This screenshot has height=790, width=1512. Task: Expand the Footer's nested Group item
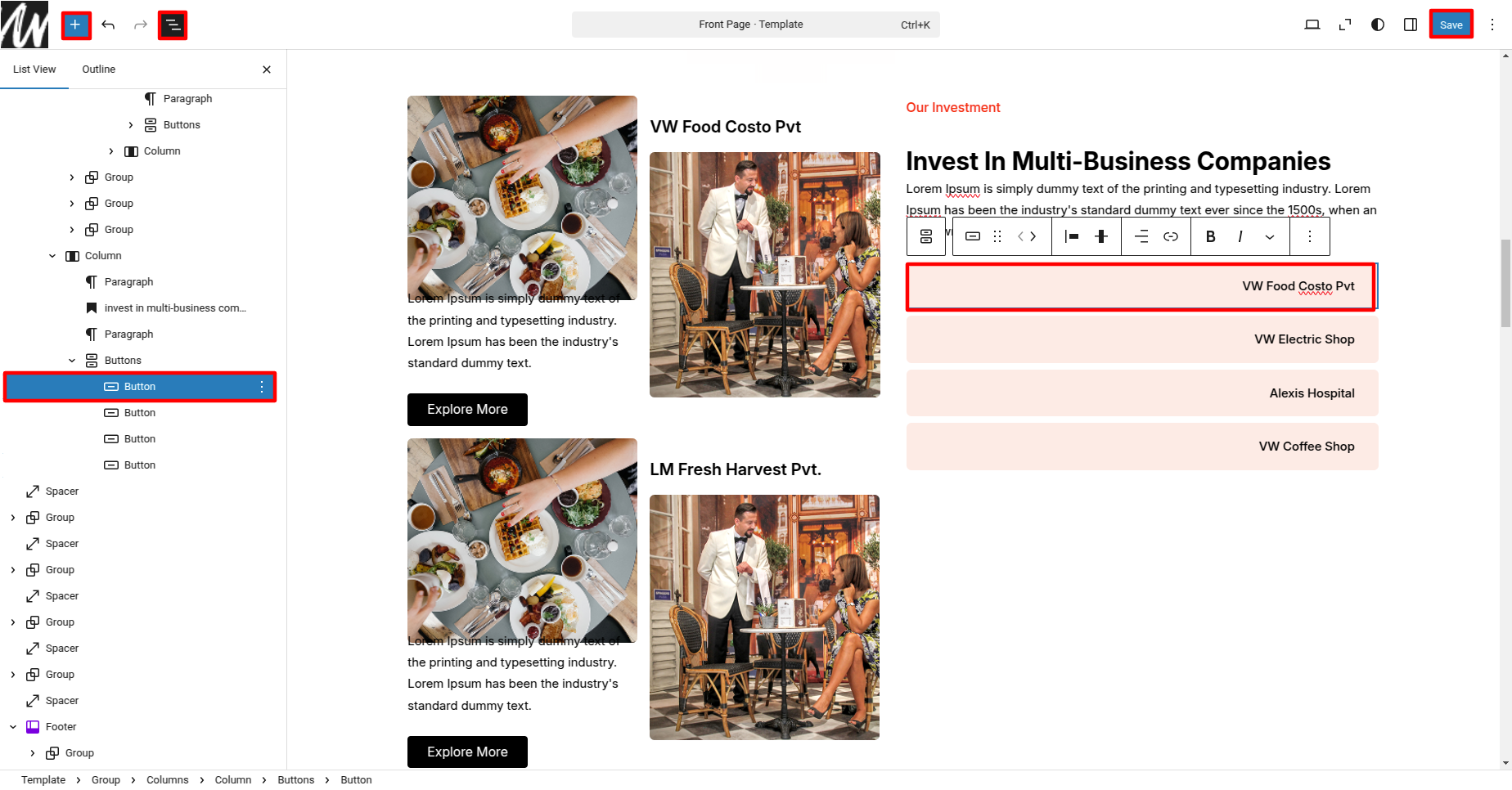click(x=33, y=753)
